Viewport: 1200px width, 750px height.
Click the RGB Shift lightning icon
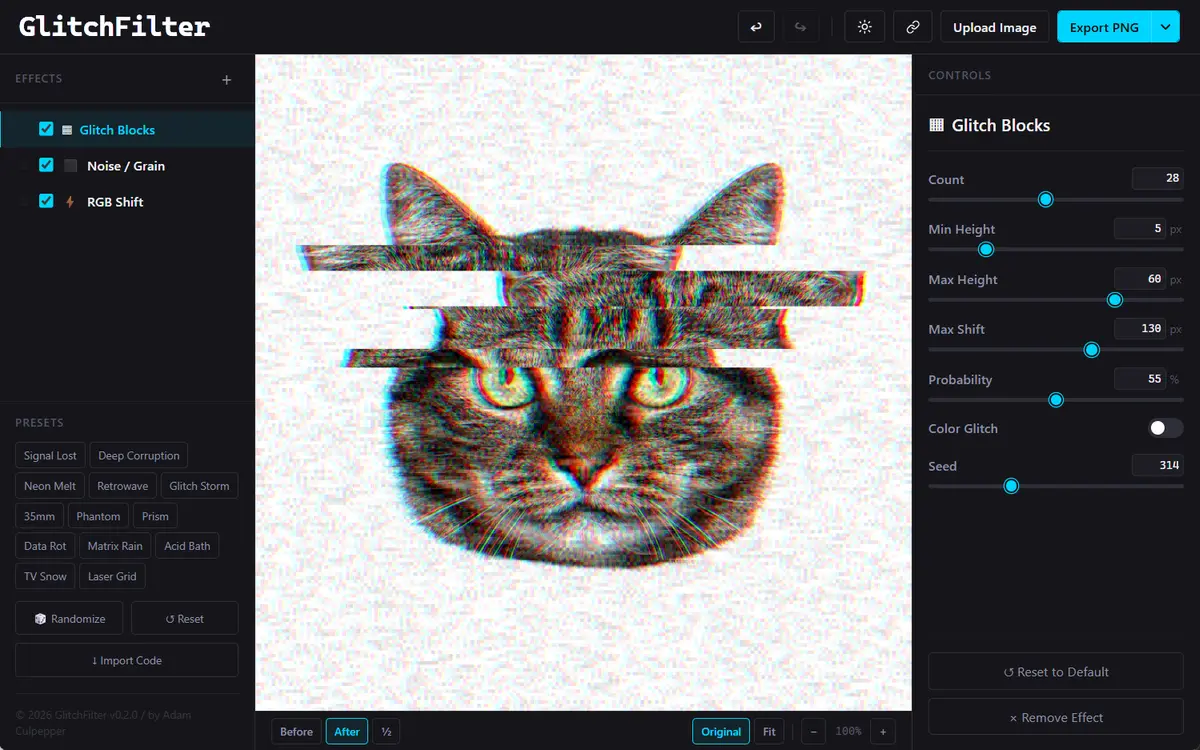tap(71, 202)
